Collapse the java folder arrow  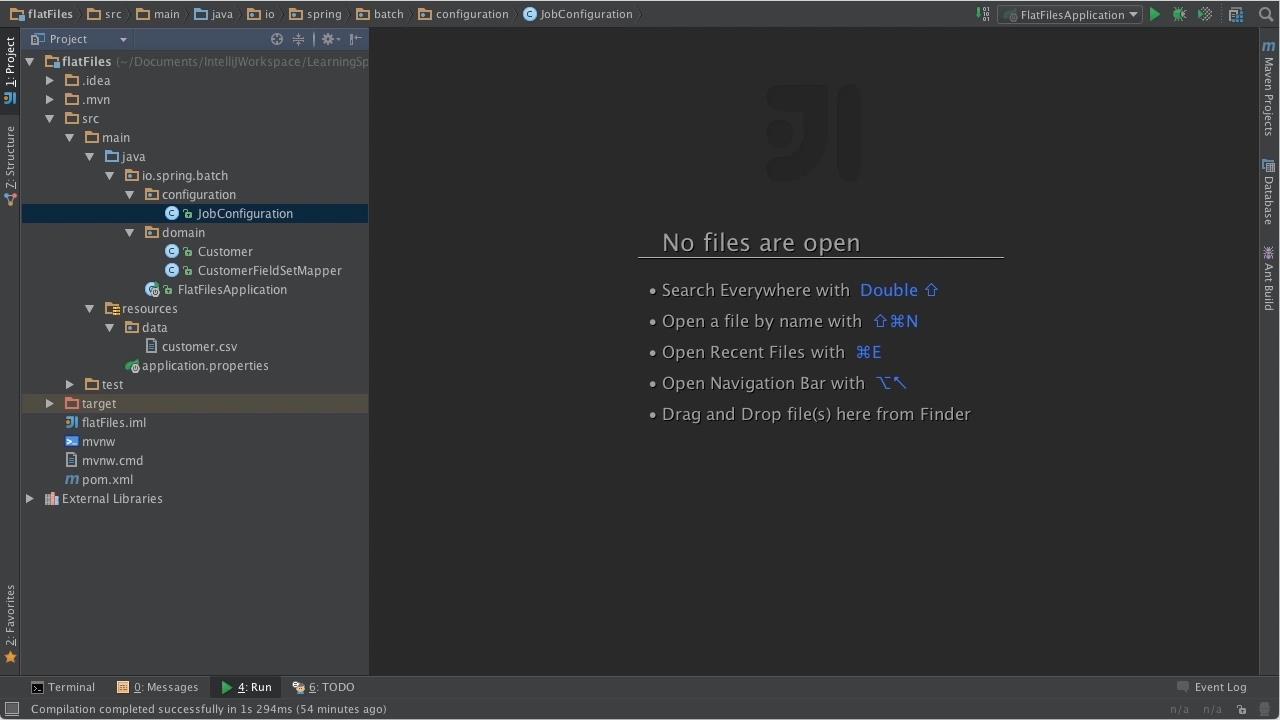[90, 157]
